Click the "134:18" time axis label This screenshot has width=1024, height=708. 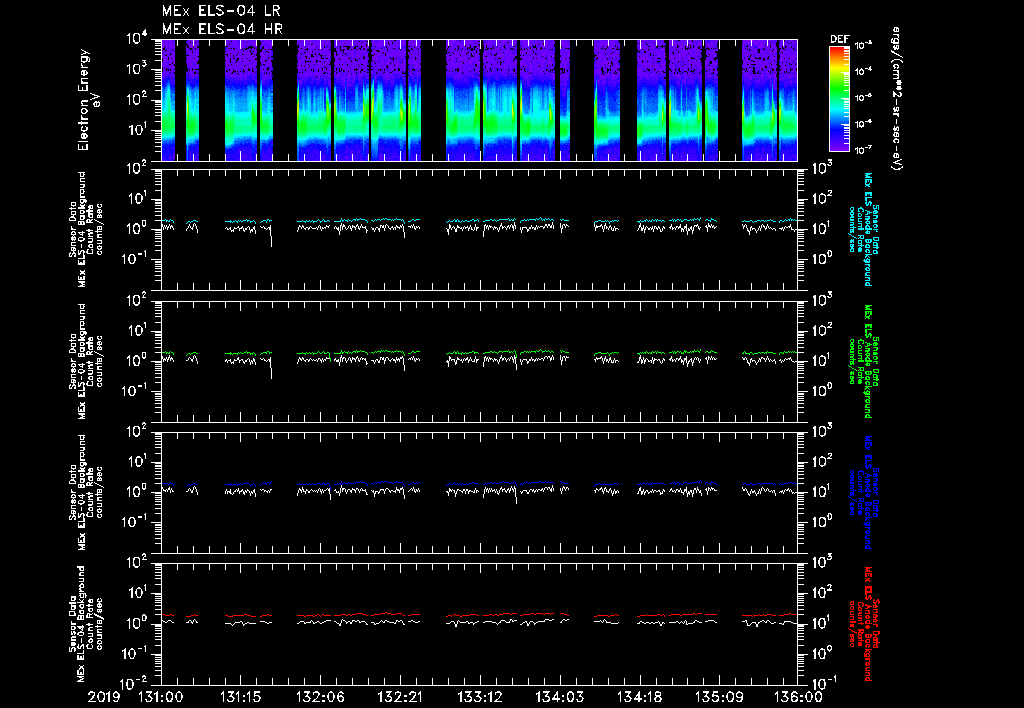click(639, 697)
